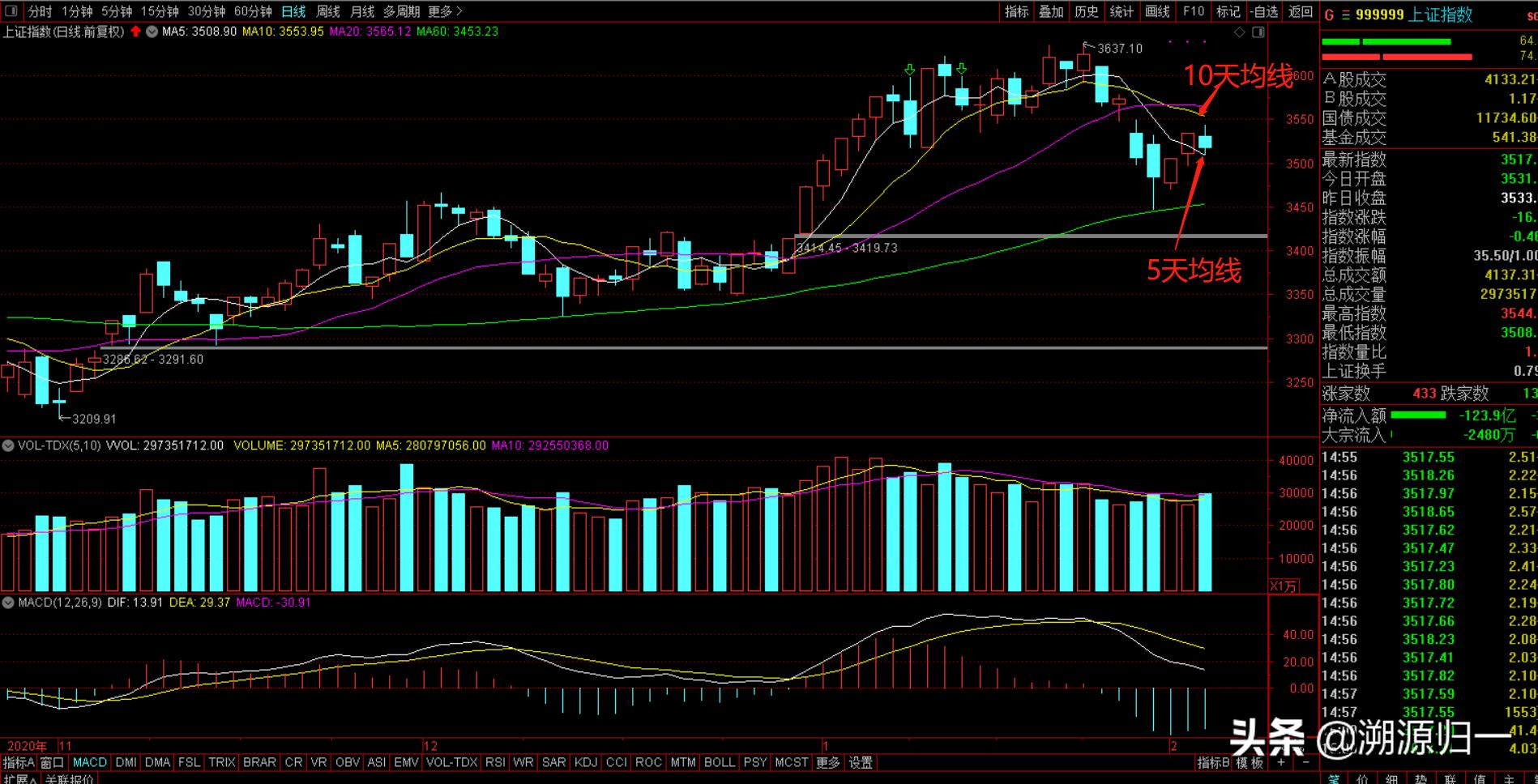Select the 30分钟 period
The width and height of the screenshot is (1538, 784).
(x=207, y=11)
